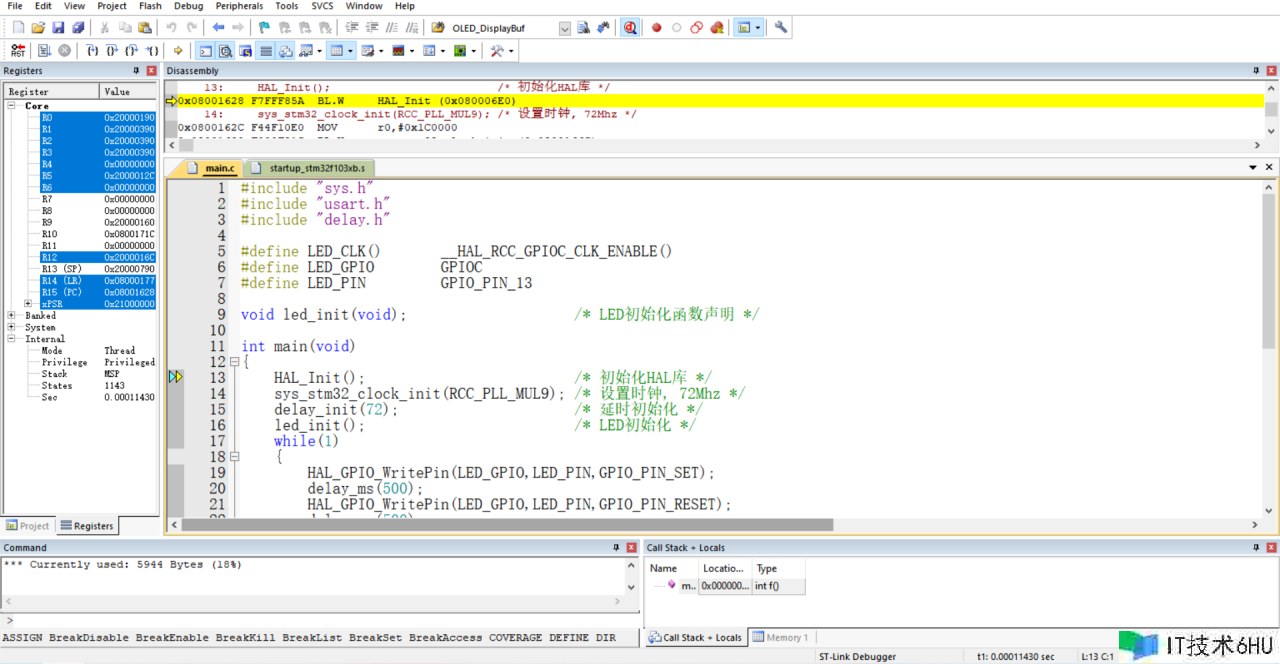Open the Peripherals menu
Screen dimensions: 1280x664
tap(239, 6)
